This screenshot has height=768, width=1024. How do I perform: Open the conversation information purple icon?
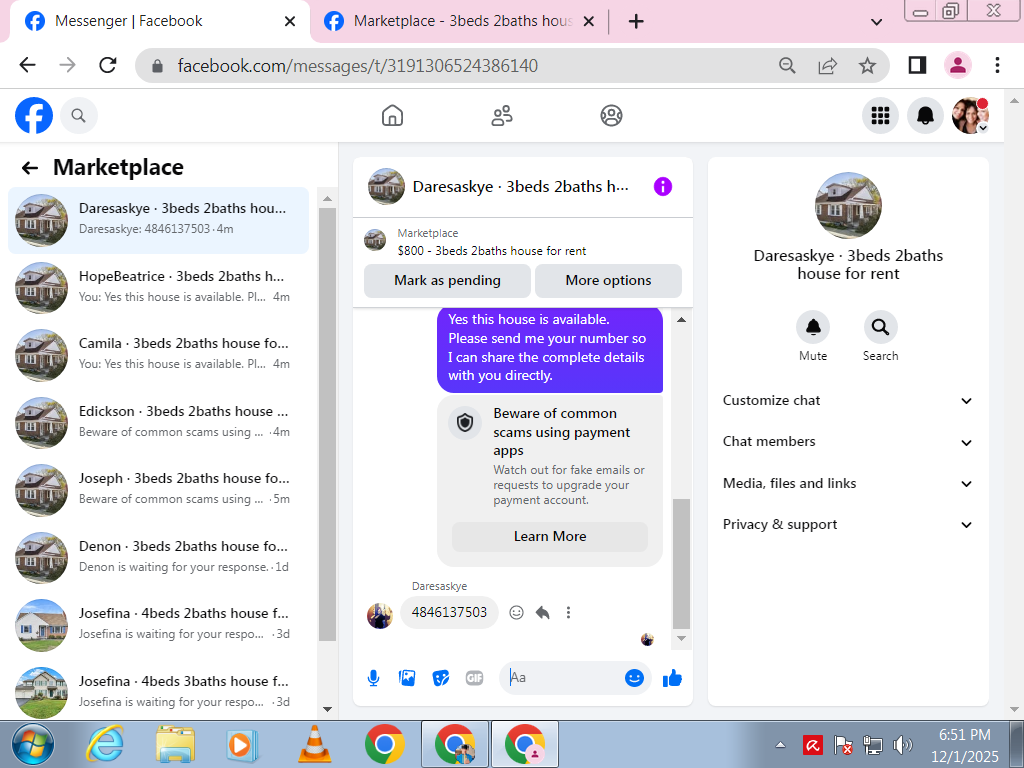pos(663,187)
